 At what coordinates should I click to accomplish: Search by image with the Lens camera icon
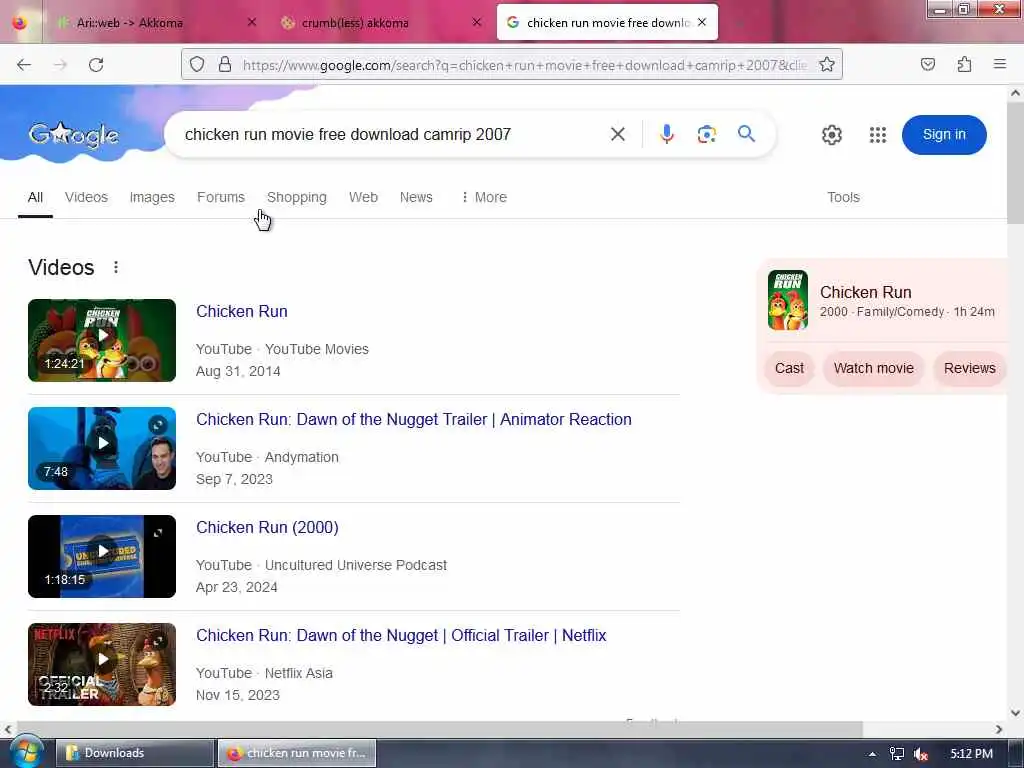tap(706, 135)
